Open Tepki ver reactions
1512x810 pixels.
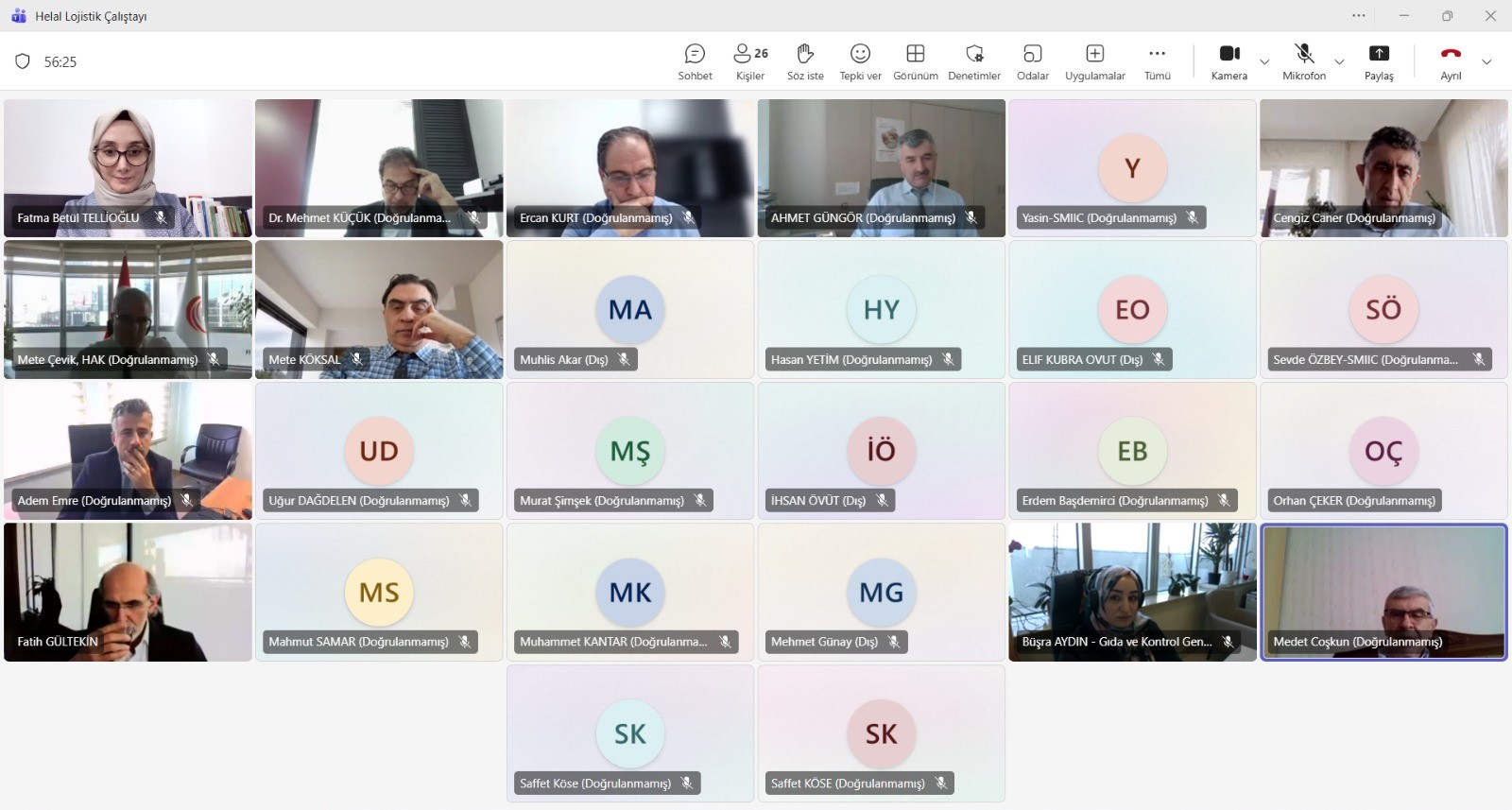point(860,61)
